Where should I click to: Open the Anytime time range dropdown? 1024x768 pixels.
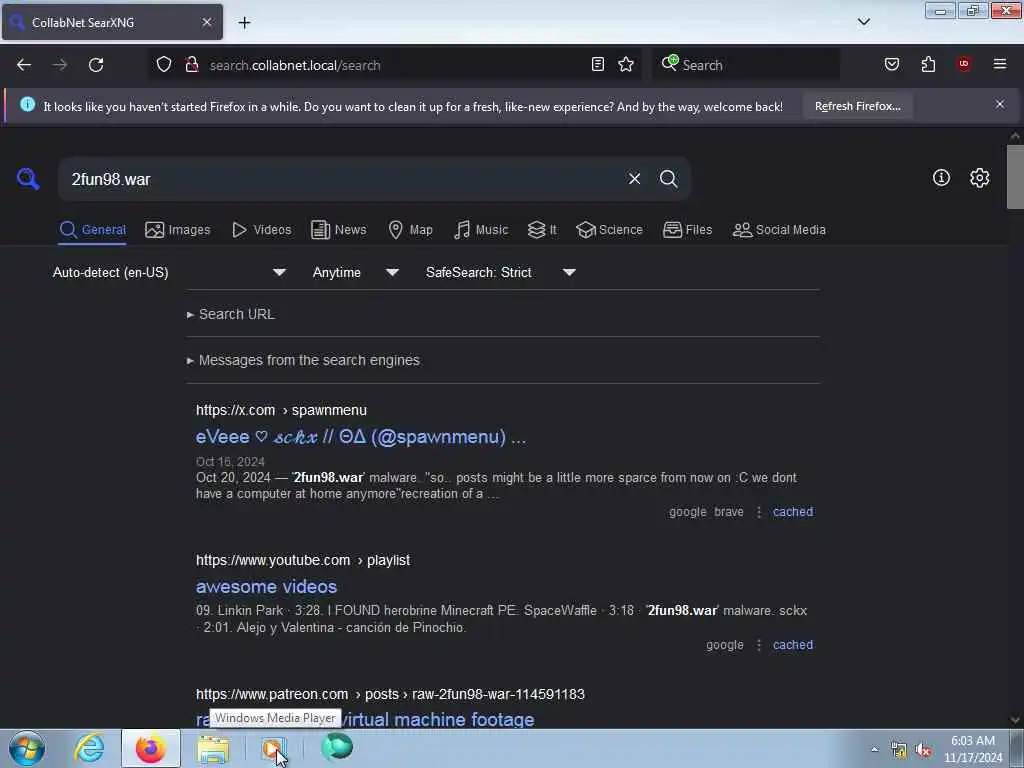(x=356, y=272)
